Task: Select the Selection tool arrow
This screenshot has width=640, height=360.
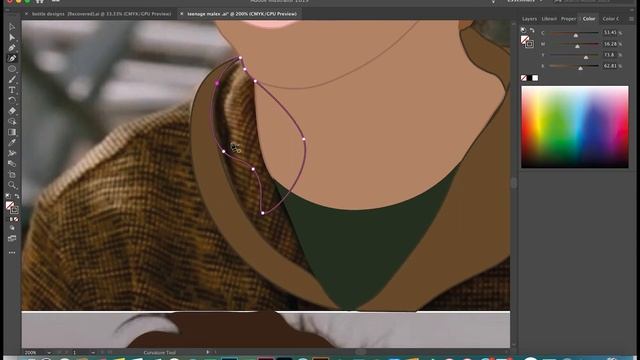Action: [12, 27]
